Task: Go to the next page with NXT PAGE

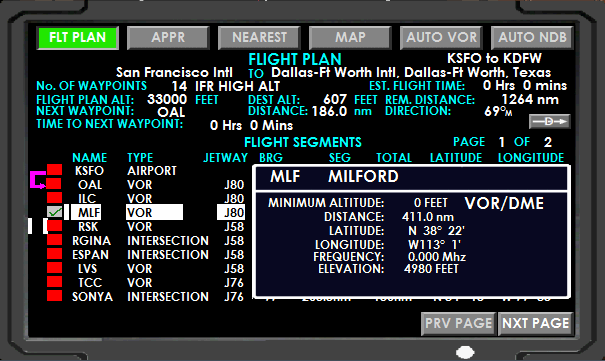Action: pos(536,323)
